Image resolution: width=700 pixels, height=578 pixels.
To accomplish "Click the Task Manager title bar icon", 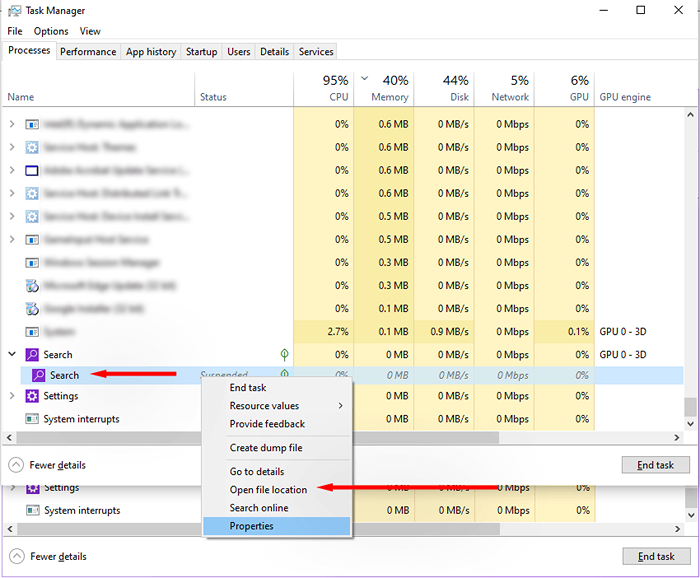I will (x=14, y=11).
